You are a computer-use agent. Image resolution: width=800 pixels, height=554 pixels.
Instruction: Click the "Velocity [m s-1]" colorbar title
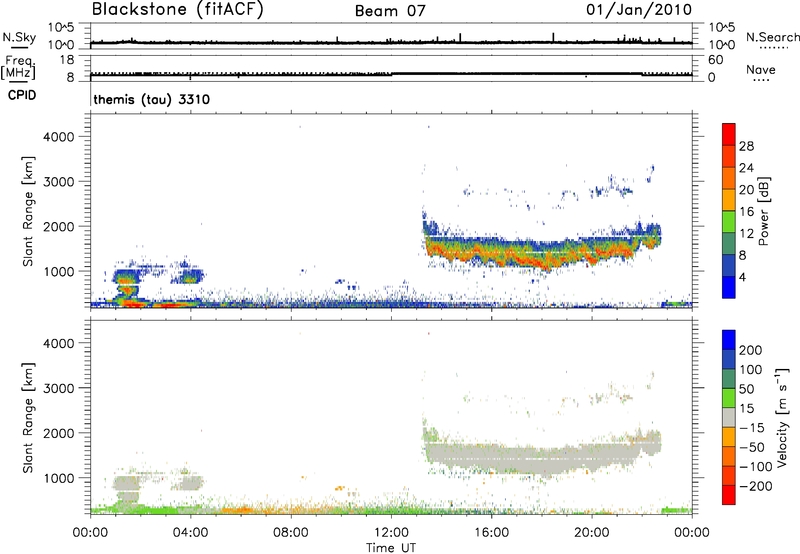pyautogui.click(x=782, y=417)
